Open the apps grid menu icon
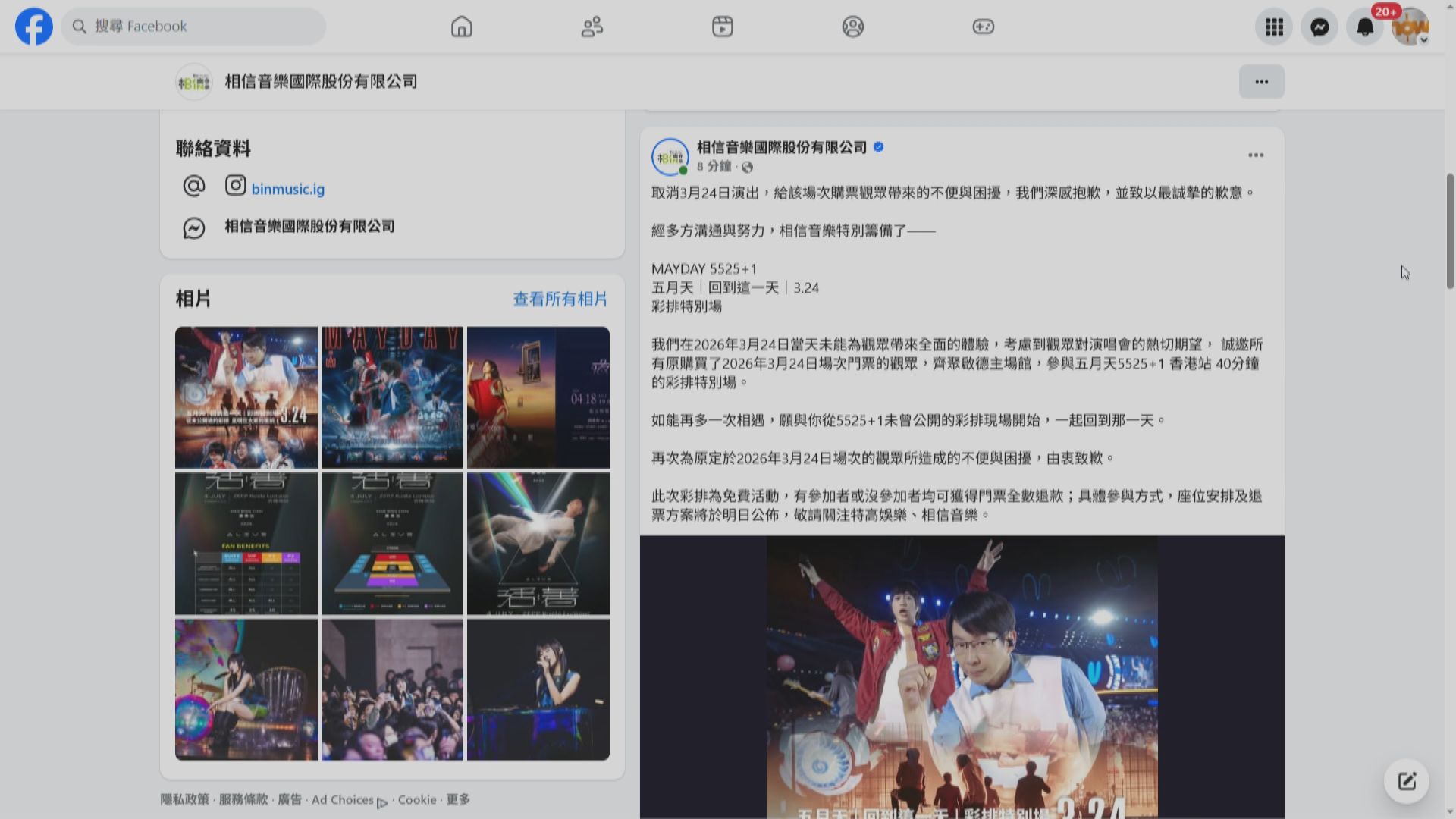 [x=1274, y=27]
